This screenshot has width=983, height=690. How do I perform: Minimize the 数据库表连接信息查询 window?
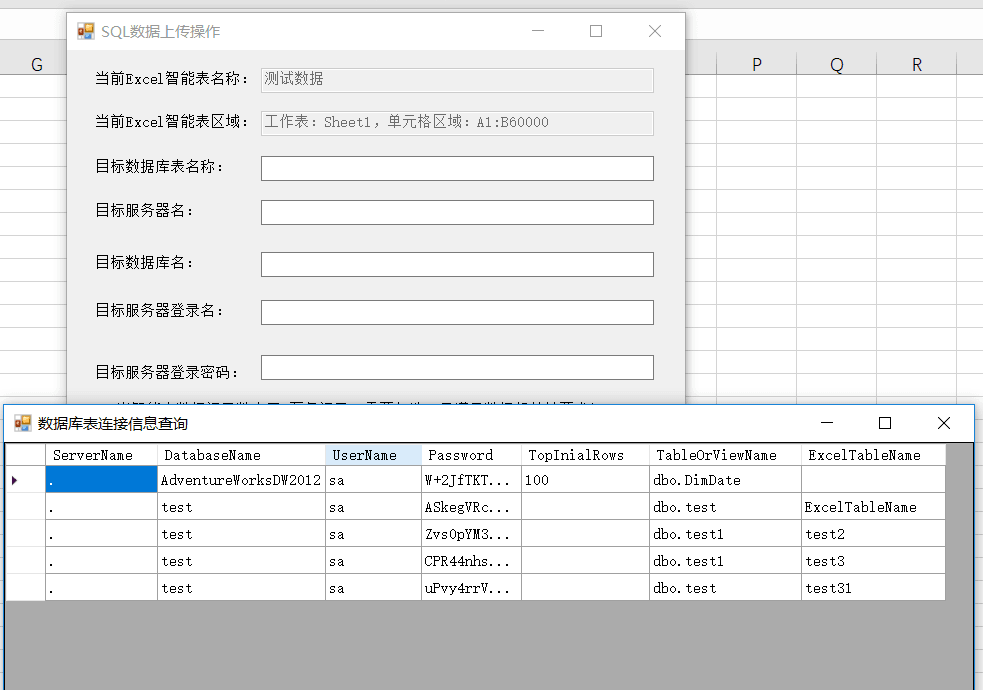click(x=827, y=423)
